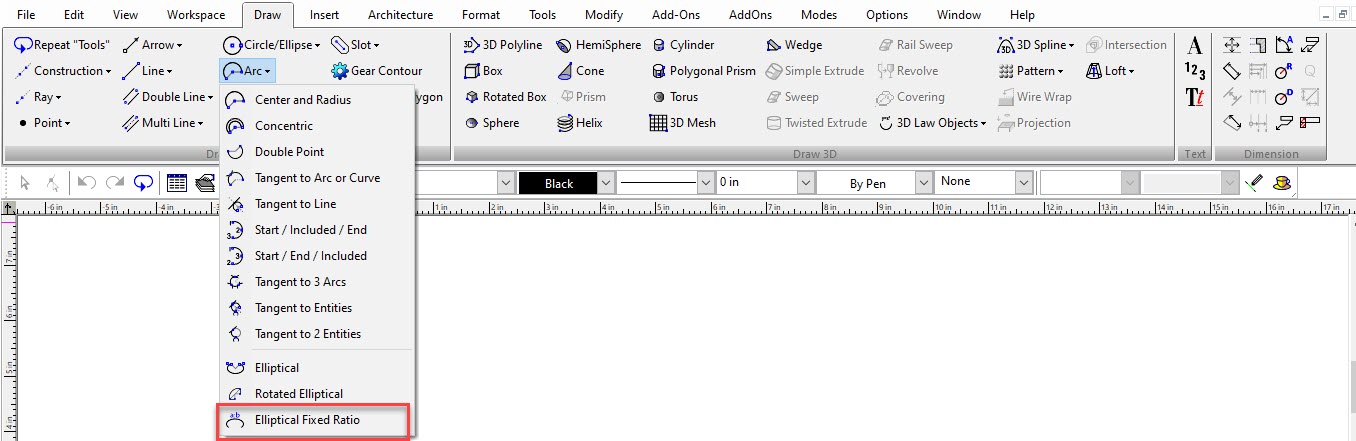Click the blue looped repeat arrow in toolbar

[143, 183]
